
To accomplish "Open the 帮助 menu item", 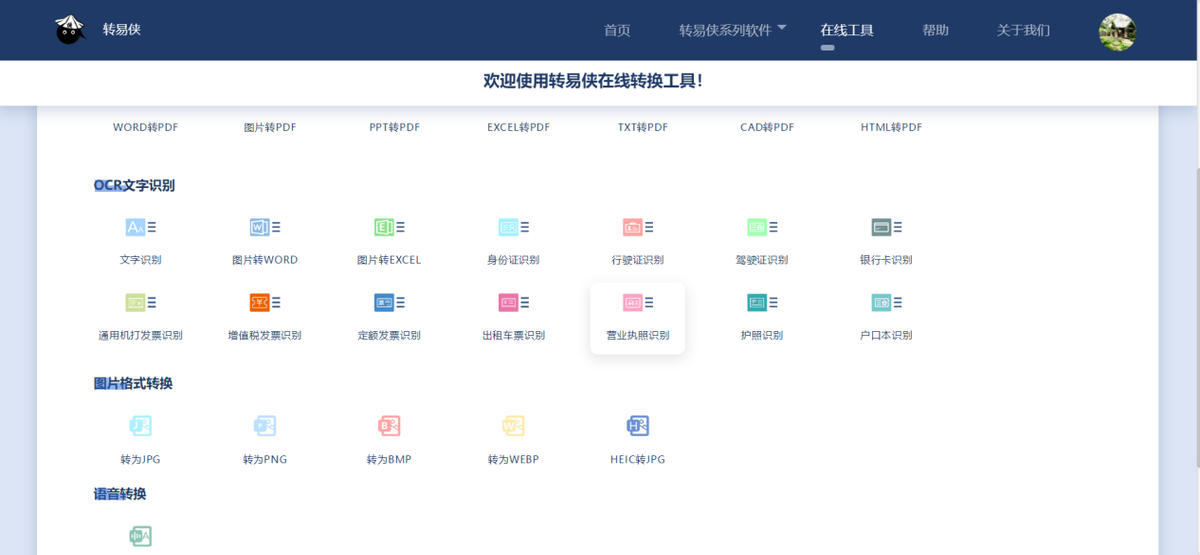I will [x=935, y=30].
